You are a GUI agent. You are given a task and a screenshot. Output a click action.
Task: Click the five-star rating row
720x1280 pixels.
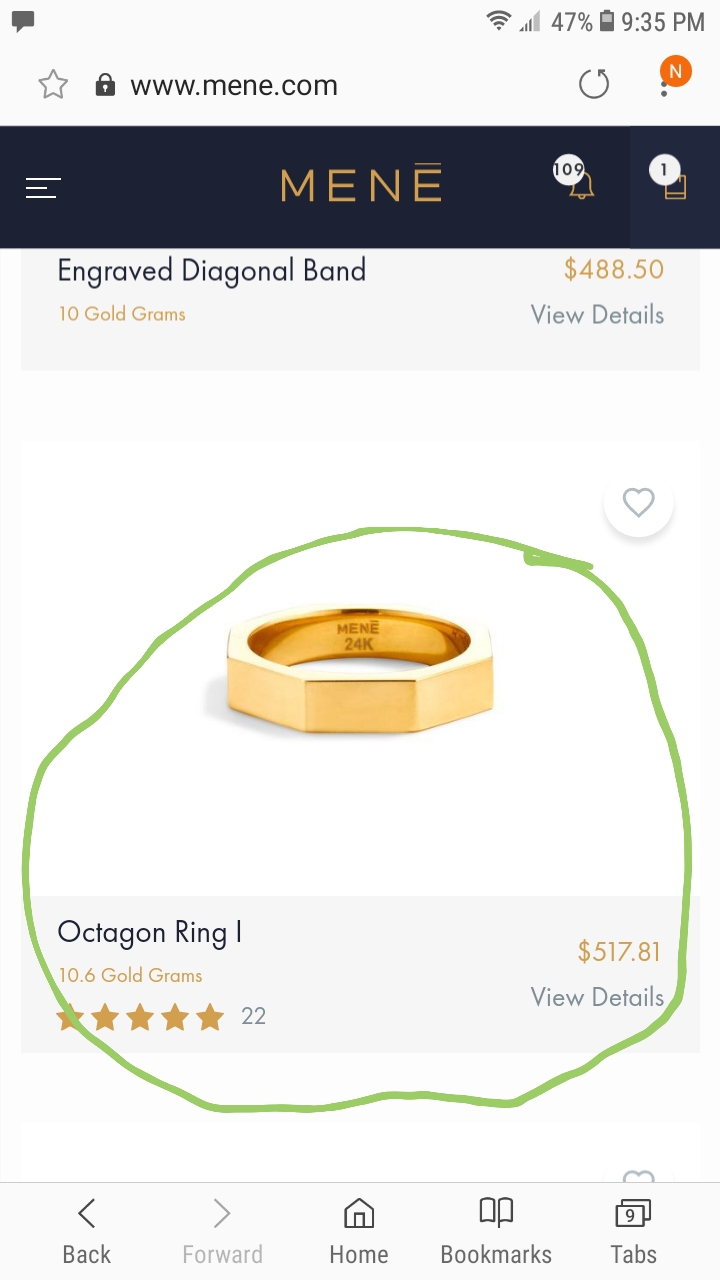(x=140, y=1018)
